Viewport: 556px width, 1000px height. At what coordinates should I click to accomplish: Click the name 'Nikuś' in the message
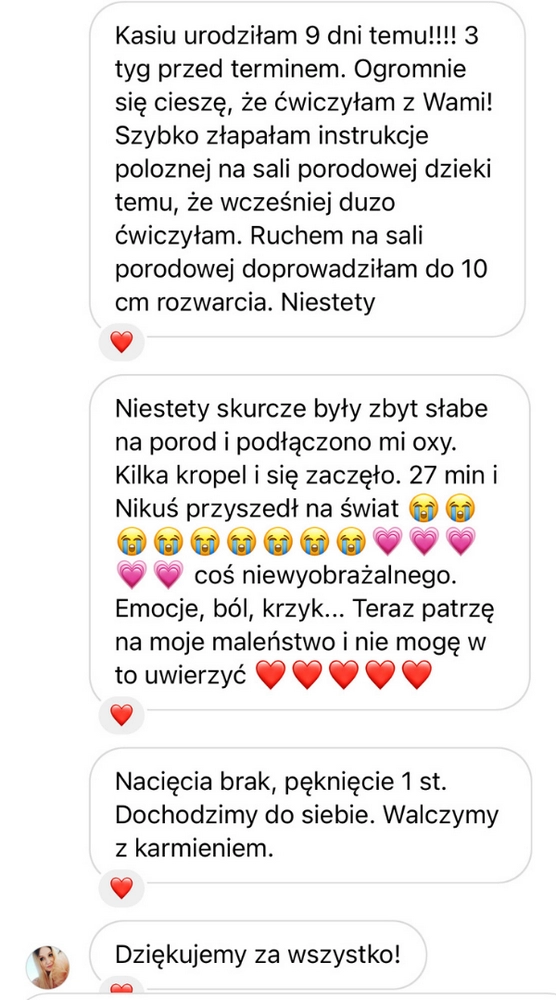click(147, 510)
